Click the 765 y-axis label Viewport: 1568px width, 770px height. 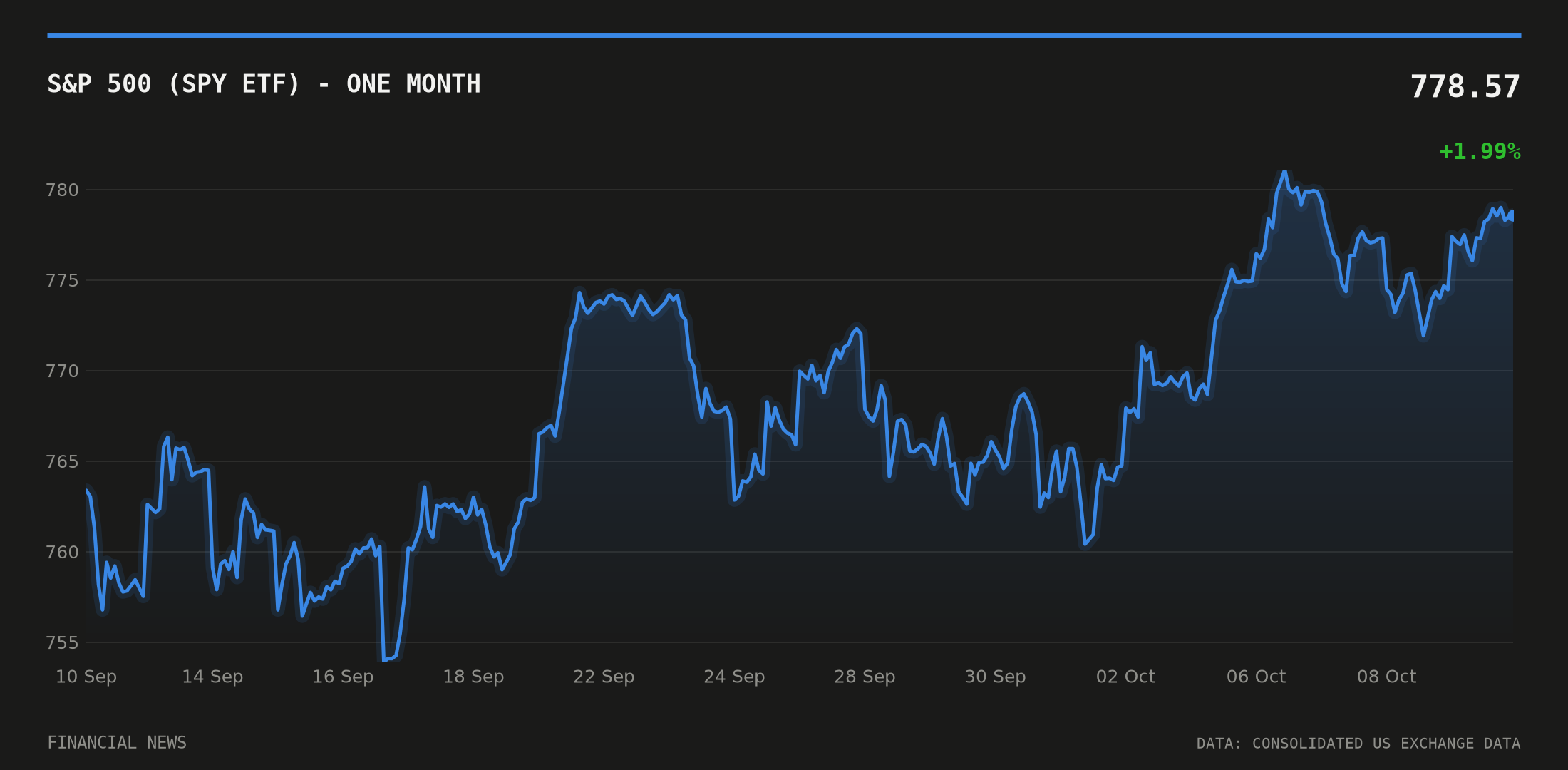pyautogui.click(x=62, y=461)
